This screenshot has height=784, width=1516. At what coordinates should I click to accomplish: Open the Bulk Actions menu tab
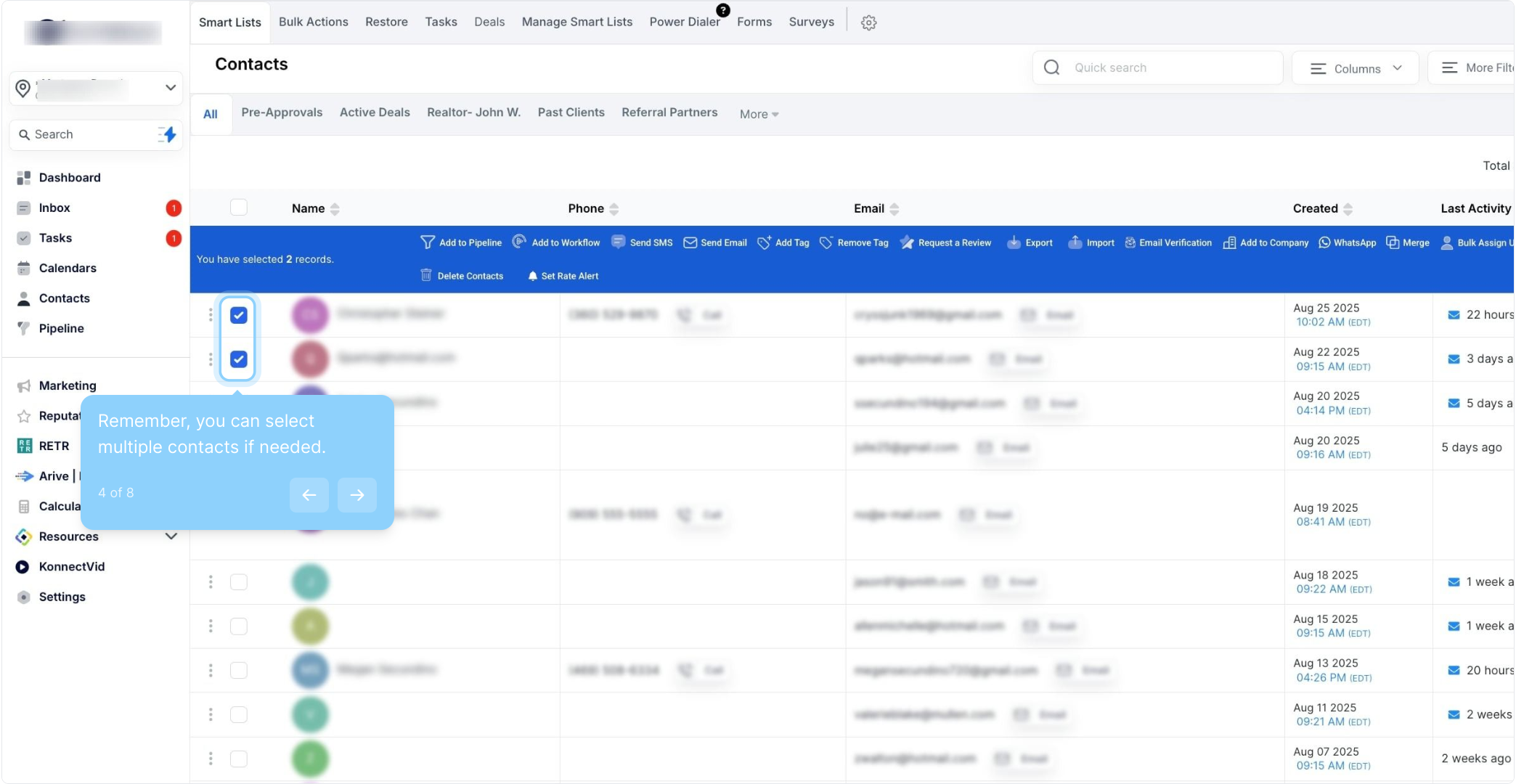coord(313,22)
